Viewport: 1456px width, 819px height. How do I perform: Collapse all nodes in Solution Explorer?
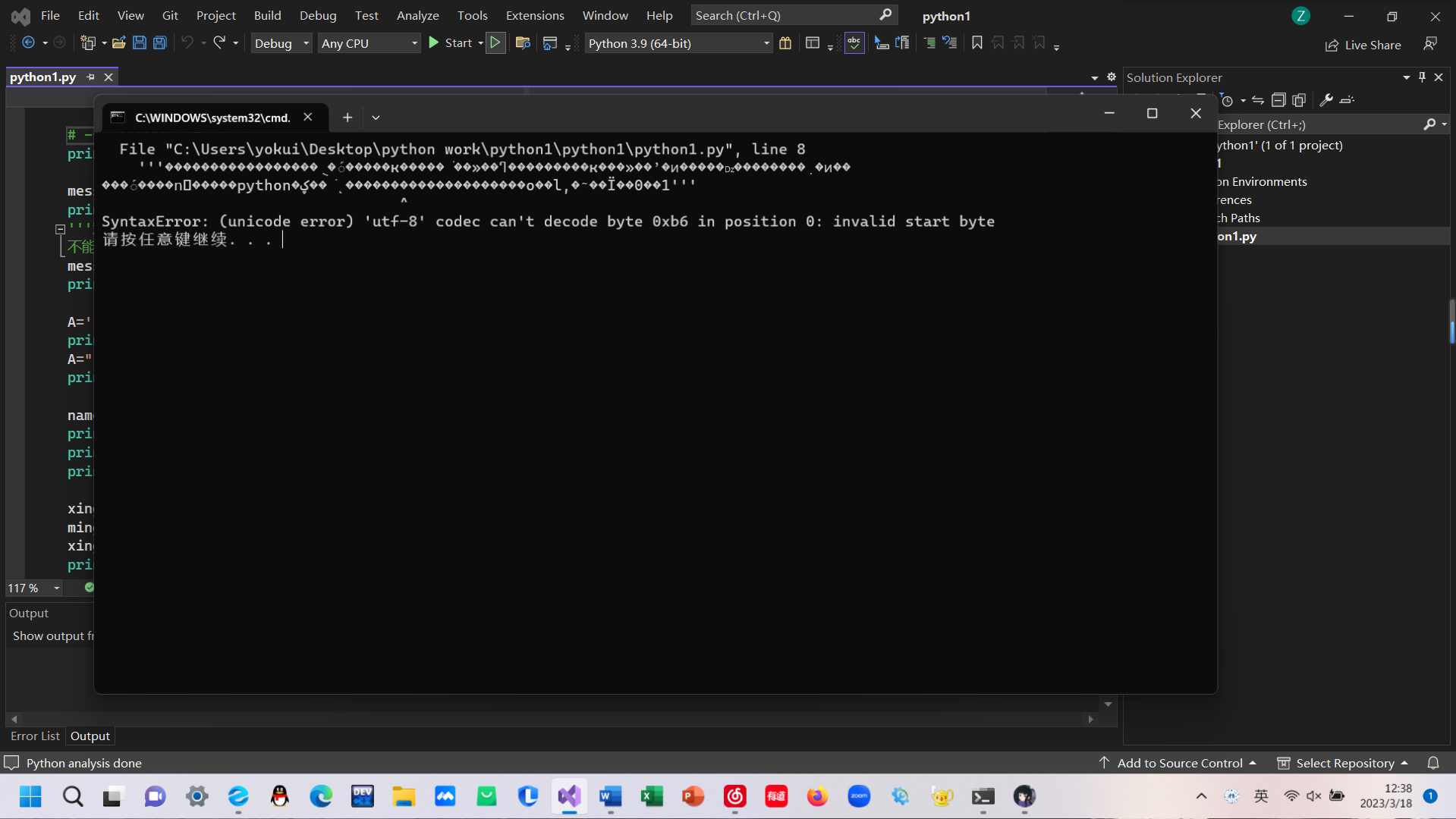pos(1278,99)
